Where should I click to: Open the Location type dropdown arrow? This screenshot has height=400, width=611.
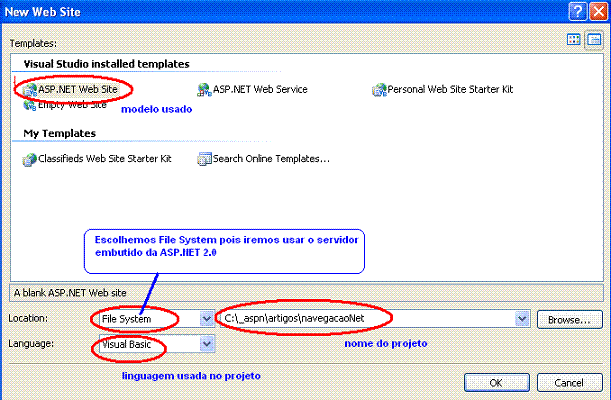point(207,319)
